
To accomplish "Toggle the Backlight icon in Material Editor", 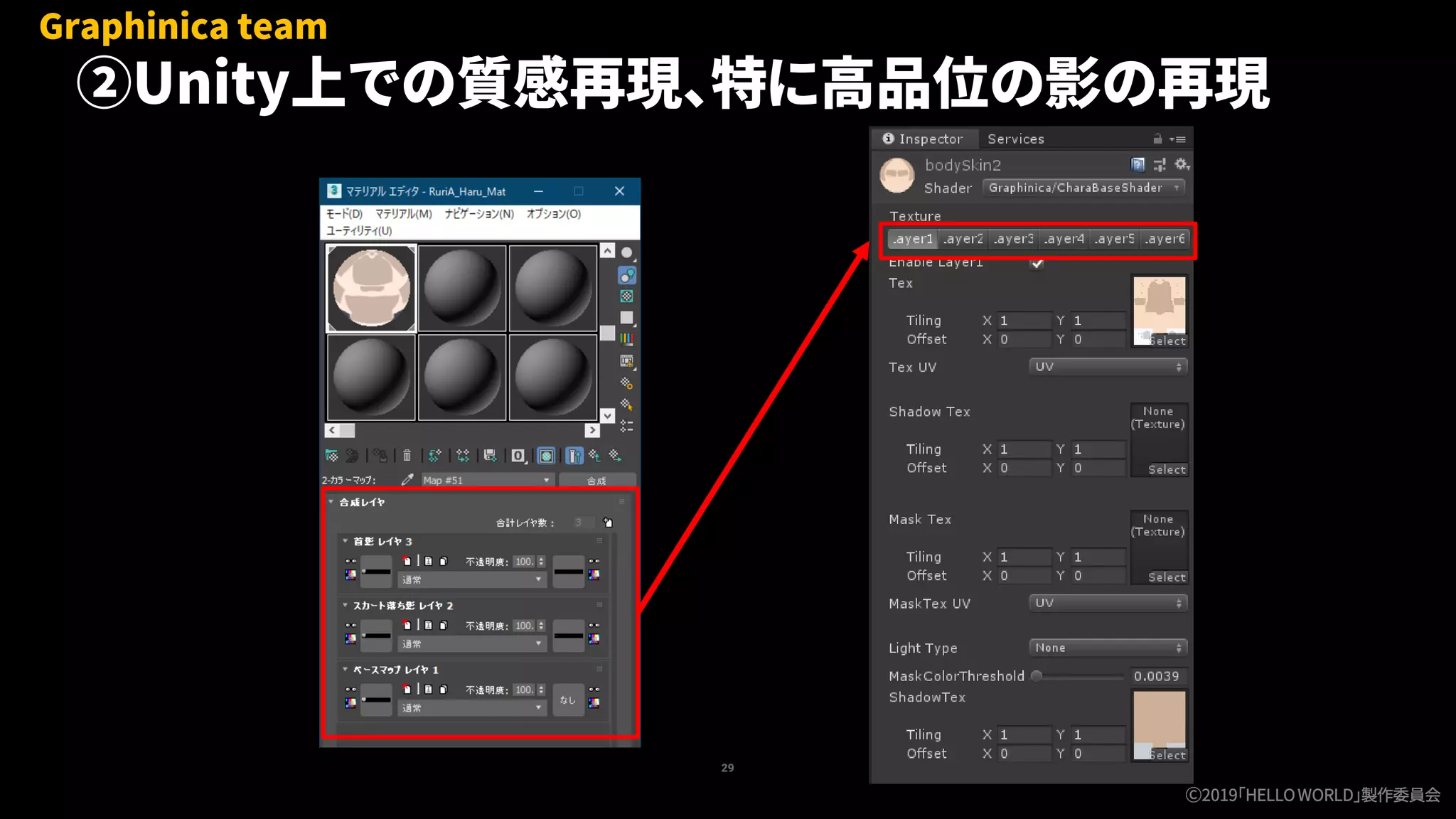I will [626, 275].
